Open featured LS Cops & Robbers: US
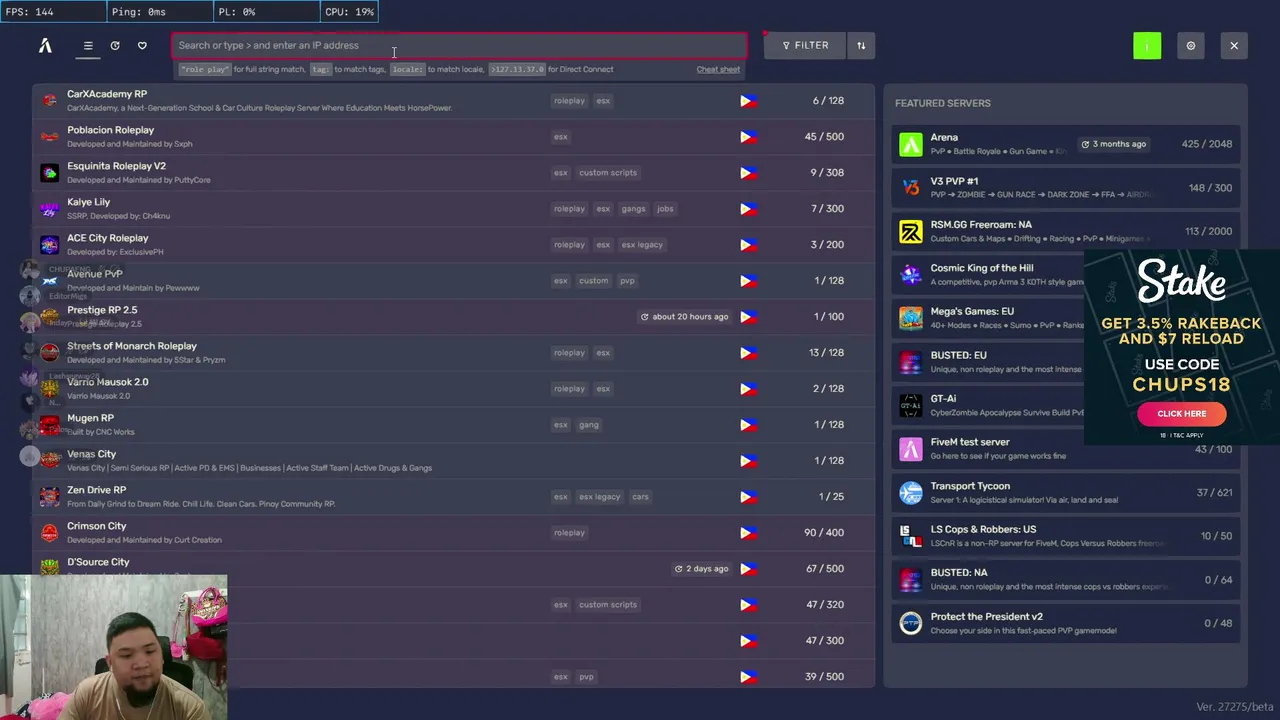This screenshot has height=720, width=1280. [x=1066, y=536]
